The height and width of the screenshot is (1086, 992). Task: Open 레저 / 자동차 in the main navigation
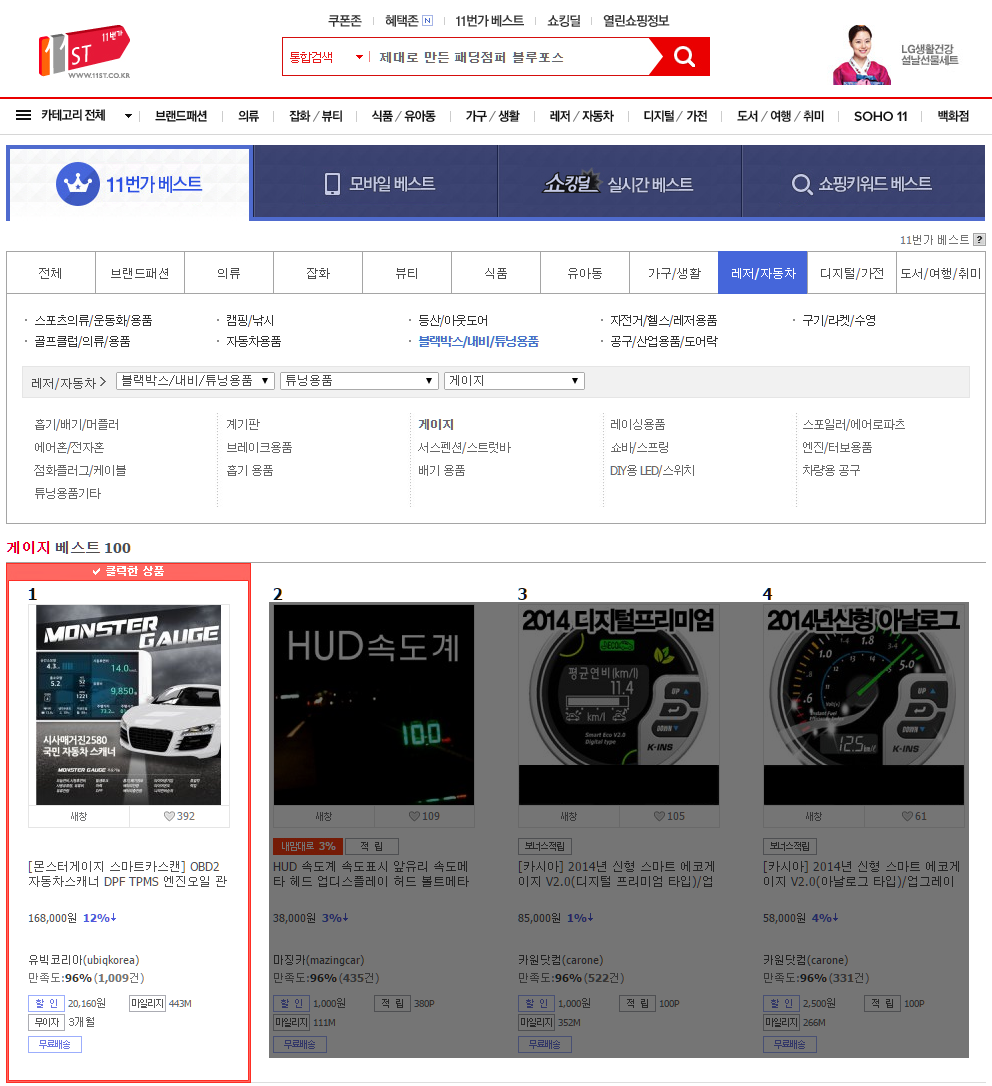coord(581,116)
